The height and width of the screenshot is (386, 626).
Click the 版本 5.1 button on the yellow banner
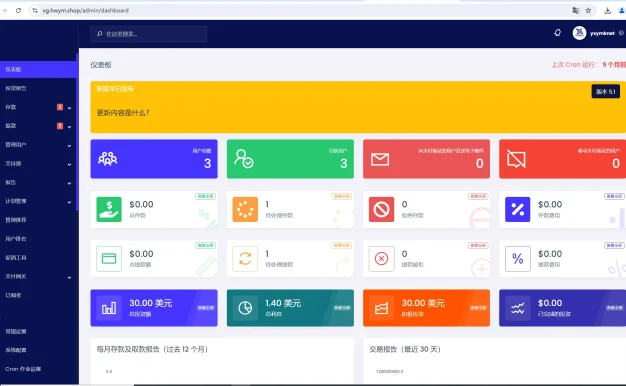[x=606, y=91]
